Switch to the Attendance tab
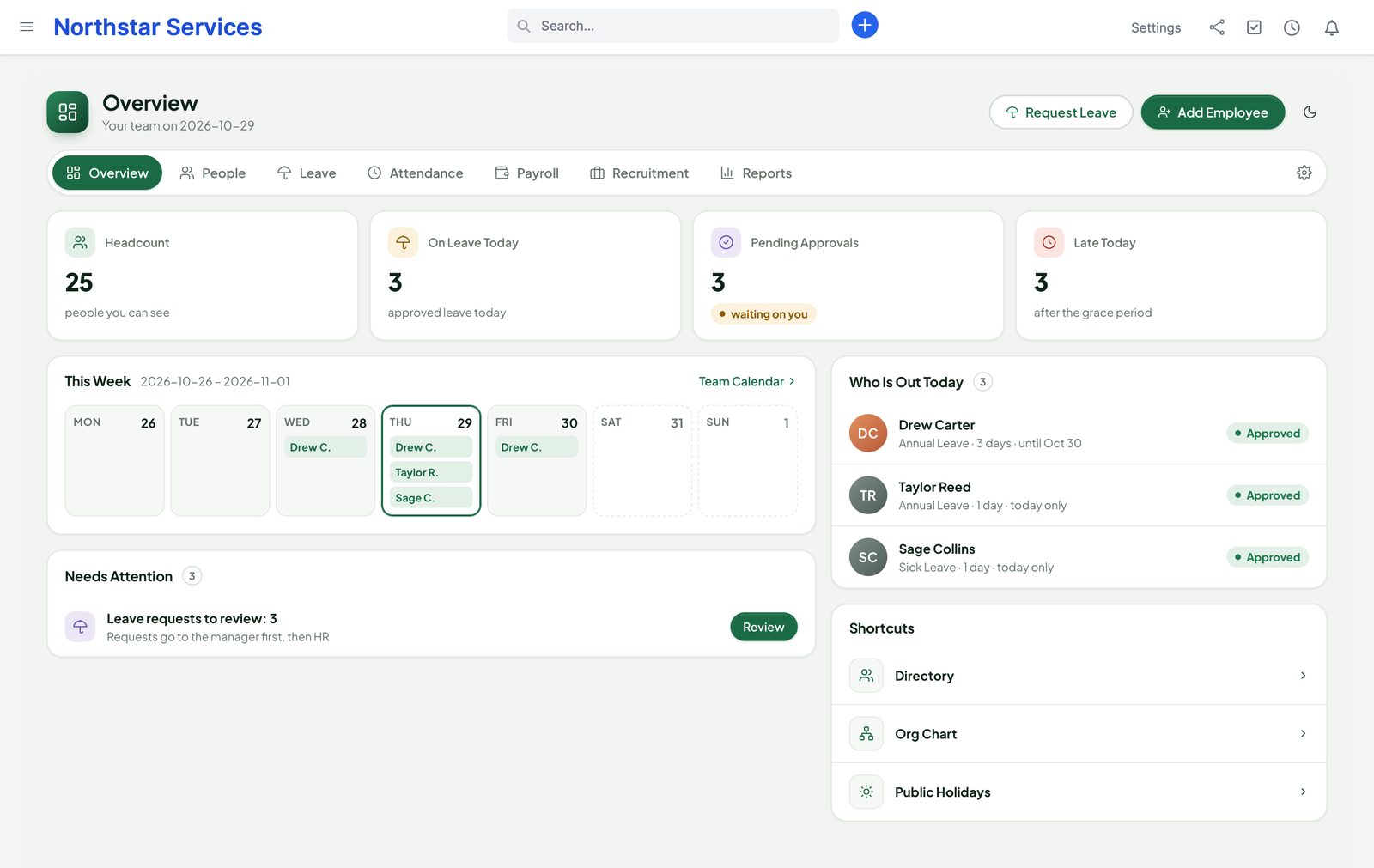This screenshot has height=868, width=1374. point(416,173)
